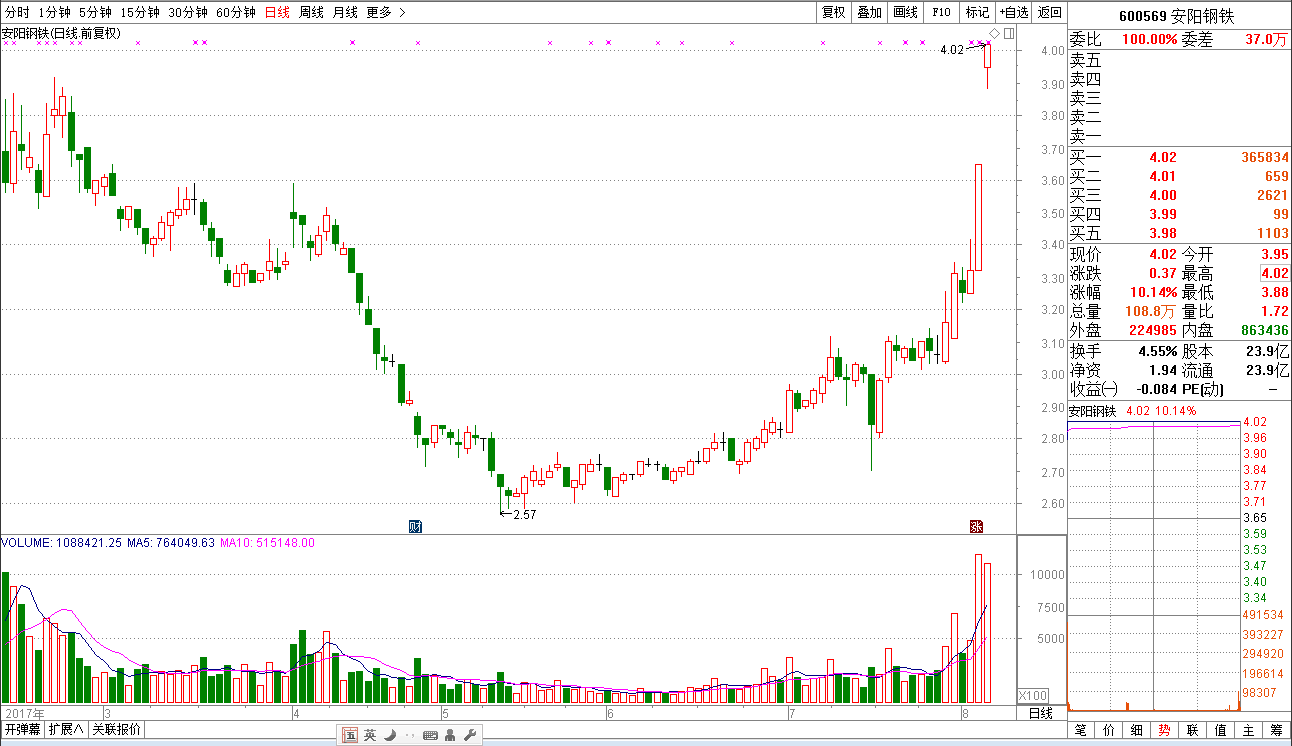Open the 关联报价 related quotes tab
This screenshot has height=746, width=1292.
[x=116, y=729]
